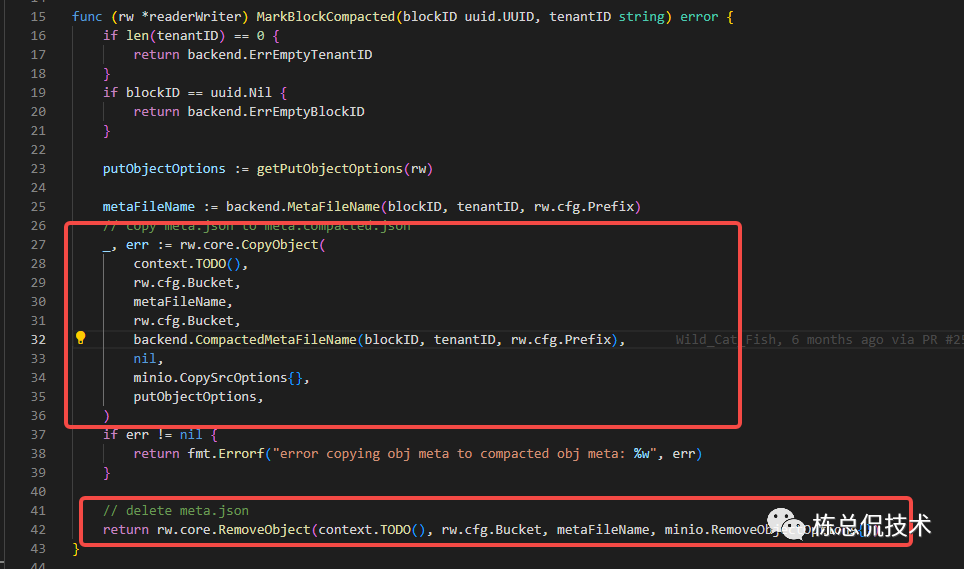Image resolution: width=964 pixels, height=569 pixels.
Task: Click ErrEmptyBlockID on line 20
Action: [307, 112]
